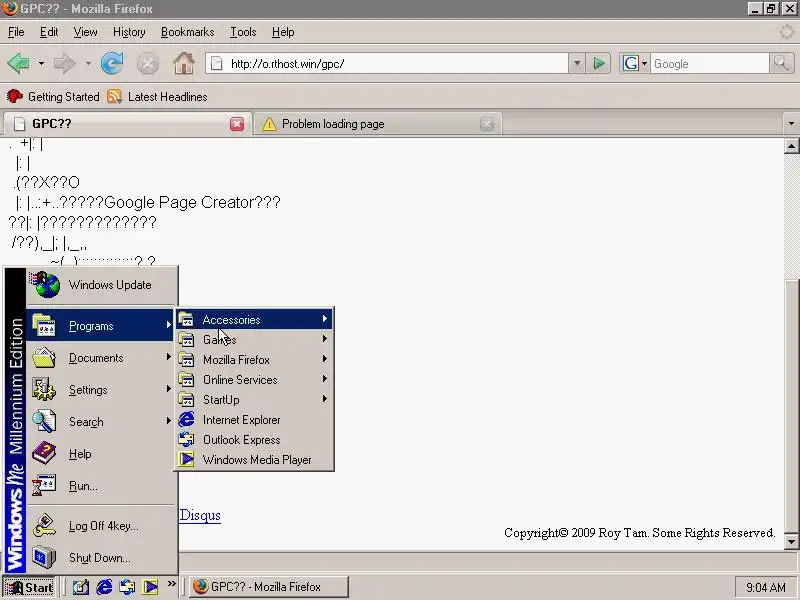The height and width of the screenshot is (600, 800).
Task: Switch to Problem loading page tab
Action: coord(378,124)
